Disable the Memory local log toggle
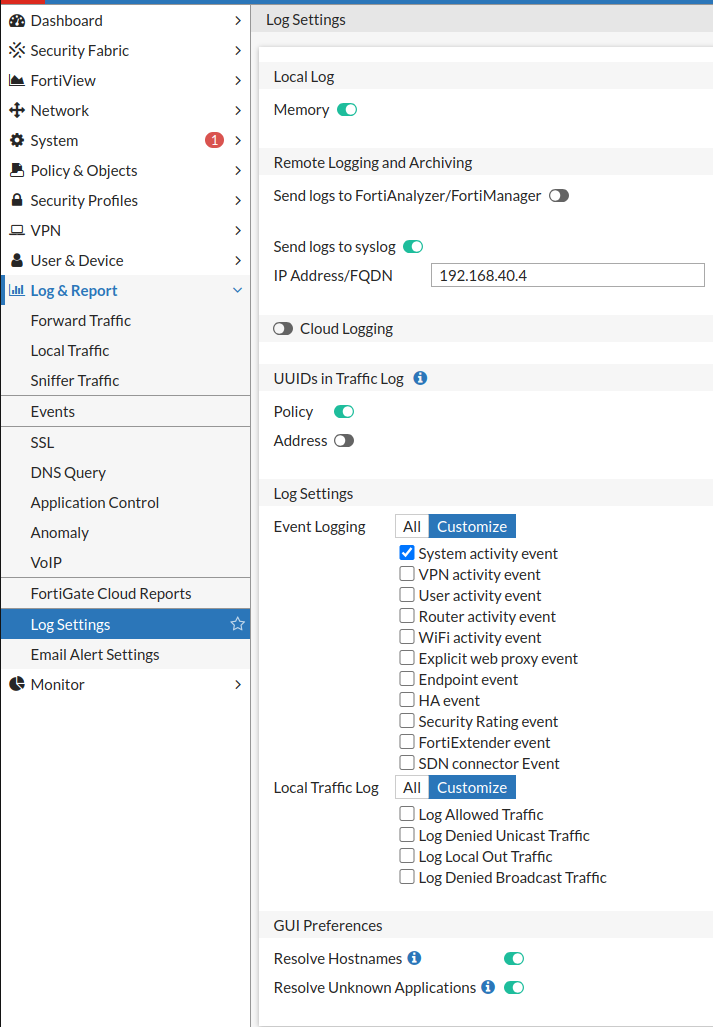 click(x=345, y=109)
